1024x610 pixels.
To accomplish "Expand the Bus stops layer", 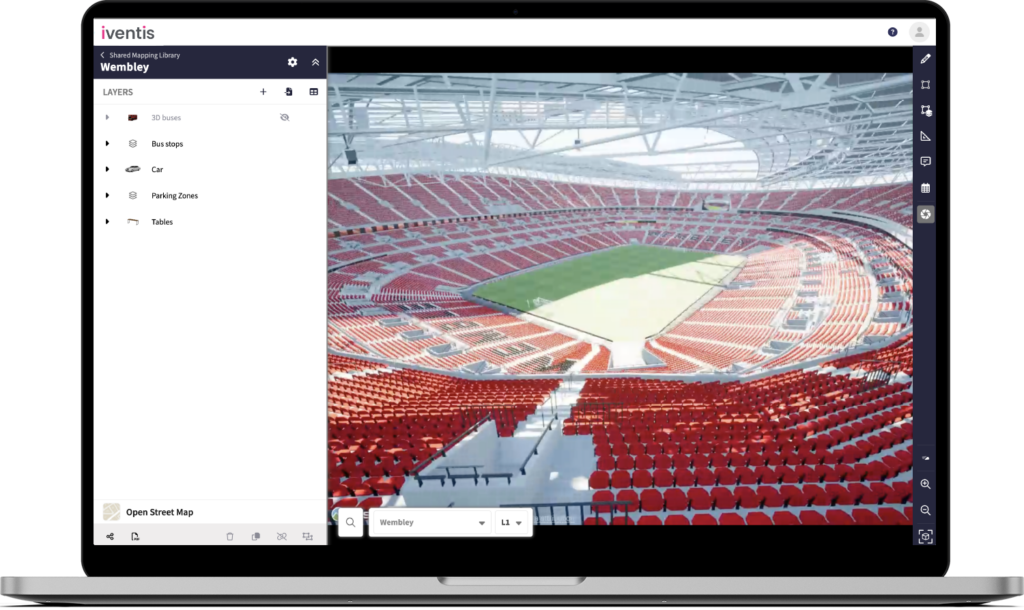I will tap(107, 144).
